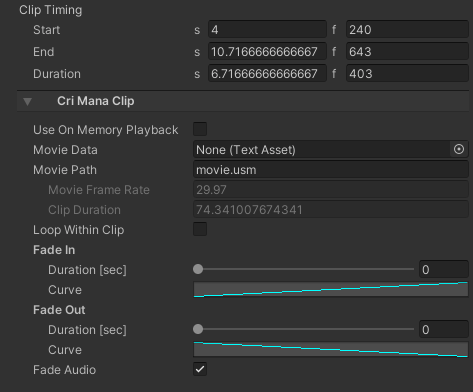Click the Movie Path label
This screenshot has width=473, height=392.
click(x=65, y=170)
